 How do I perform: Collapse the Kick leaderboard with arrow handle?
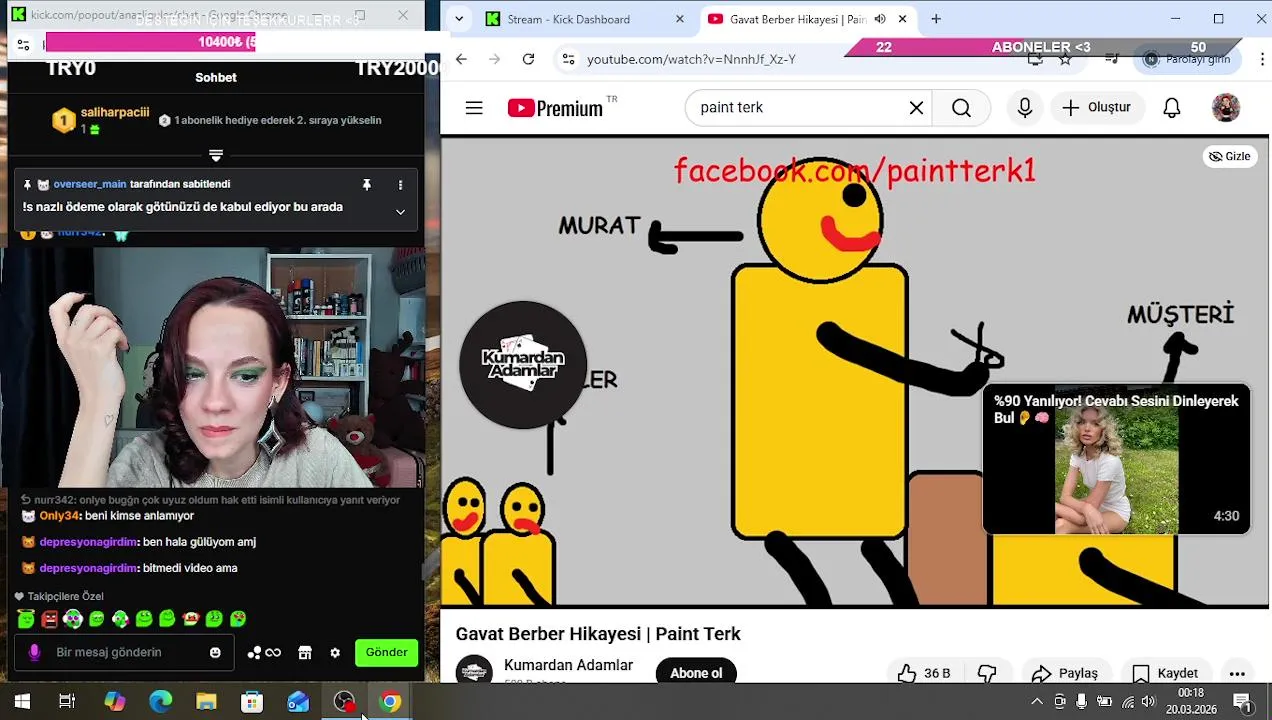coord(216,155)
